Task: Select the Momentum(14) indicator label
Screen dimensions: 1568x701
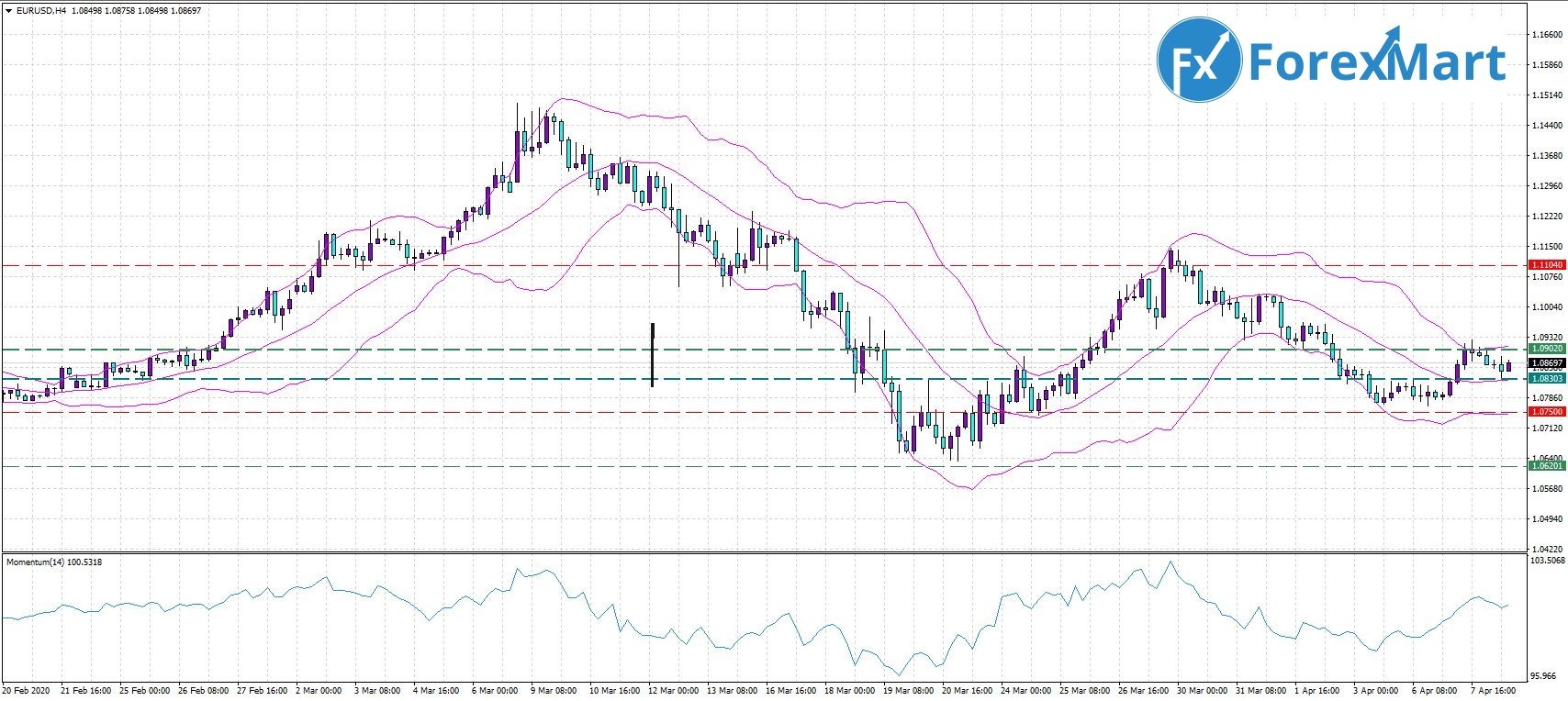Action: click(54, 562)
